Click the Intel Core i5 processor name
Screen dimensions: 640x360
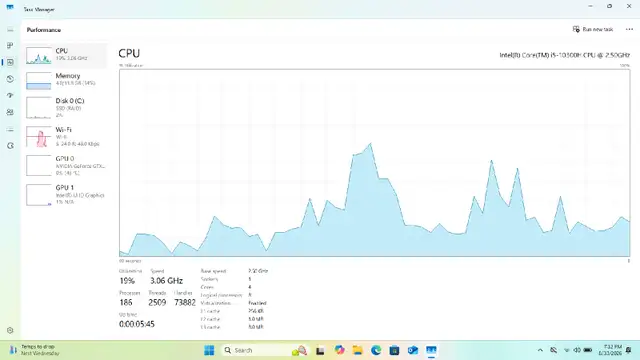[564, 55]
